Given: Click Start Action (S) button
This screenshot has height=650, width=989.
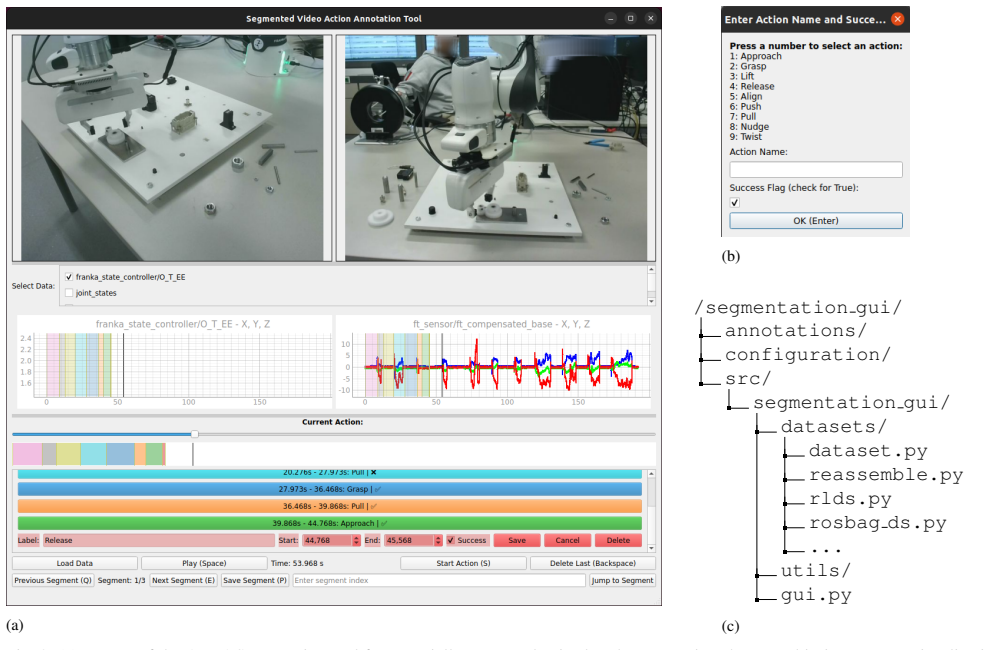Looking at the screenshot, I should [463, 563].
